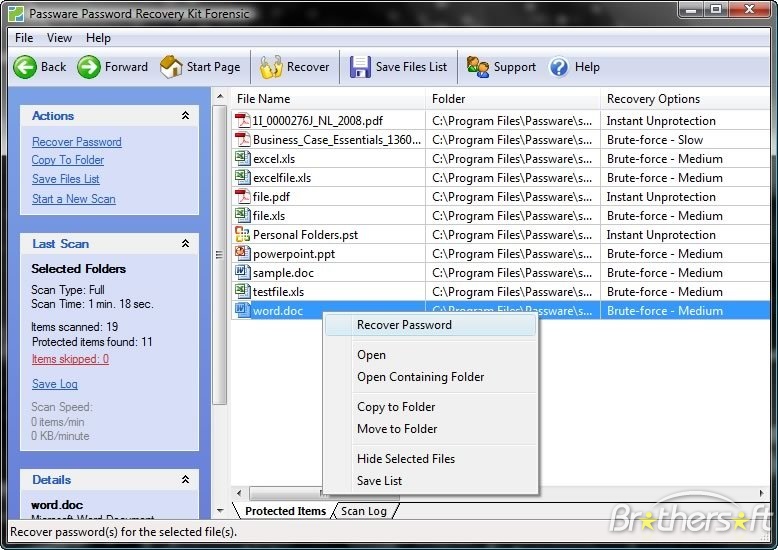
Task: Open Support via the people icon
Action: pos(478,67)
